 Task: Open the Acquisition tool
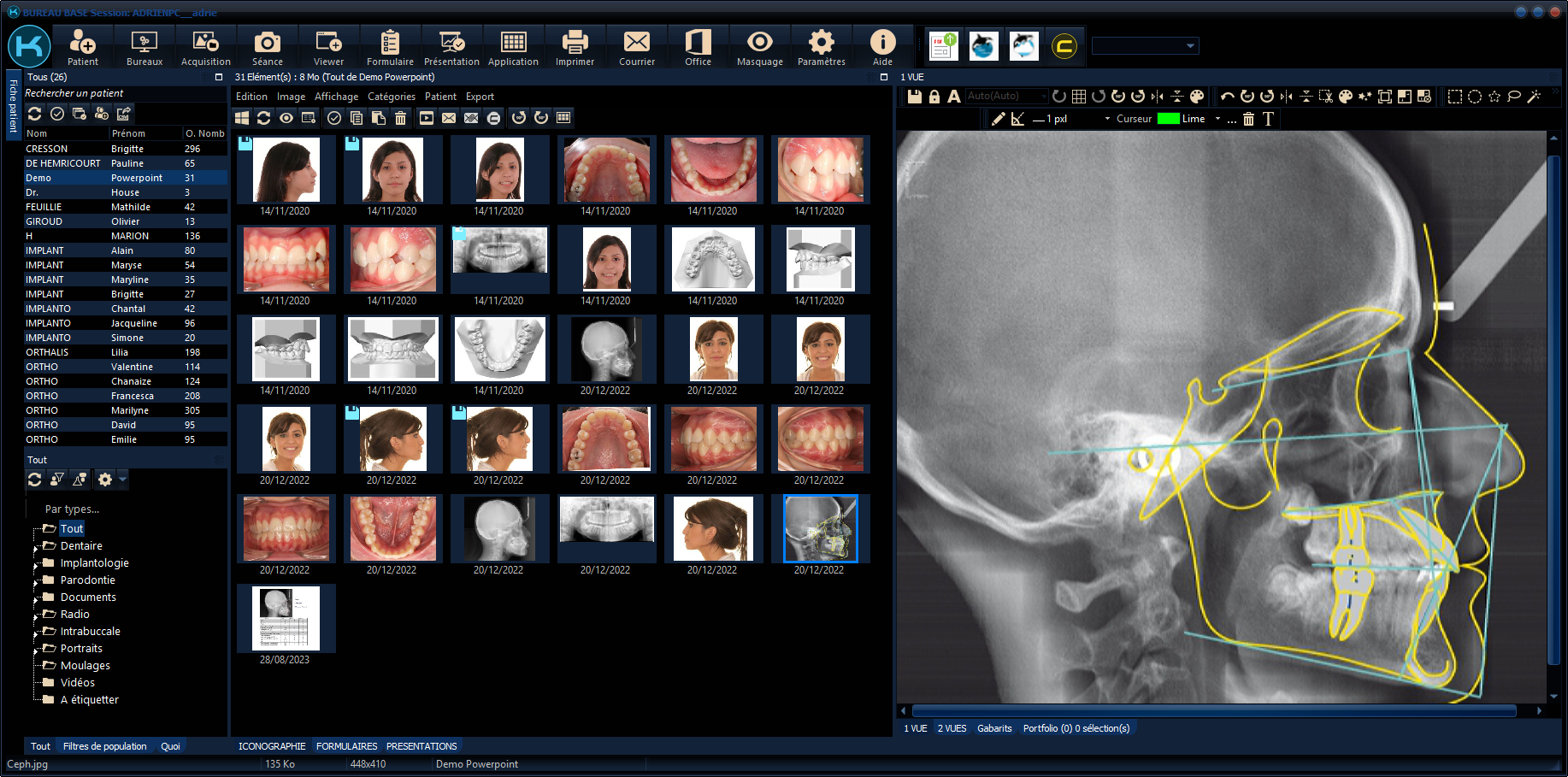click(x=205, y=47)
